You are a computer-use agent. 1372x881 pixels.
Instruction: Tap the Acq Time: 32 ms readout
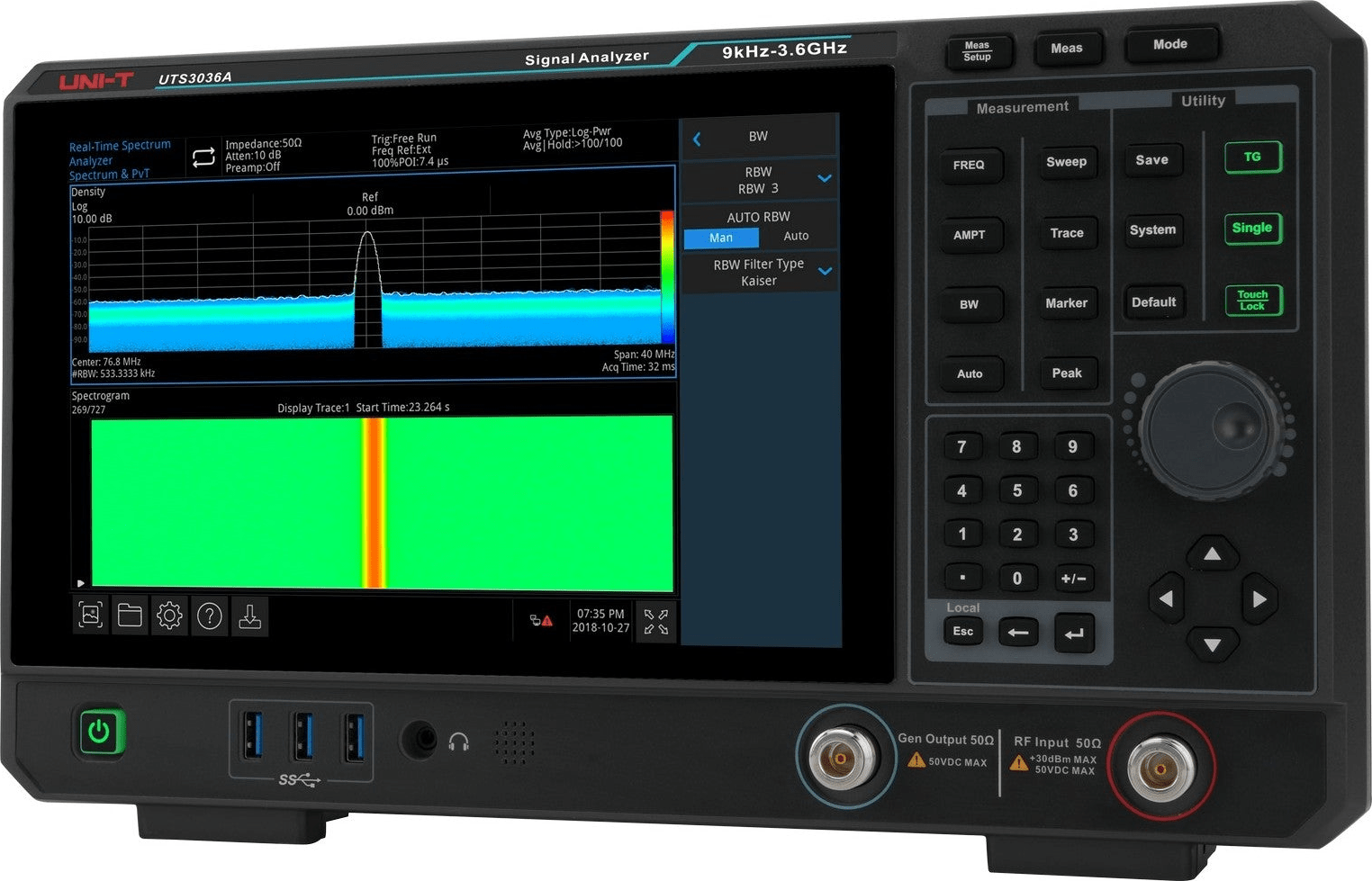coord(638,367)
